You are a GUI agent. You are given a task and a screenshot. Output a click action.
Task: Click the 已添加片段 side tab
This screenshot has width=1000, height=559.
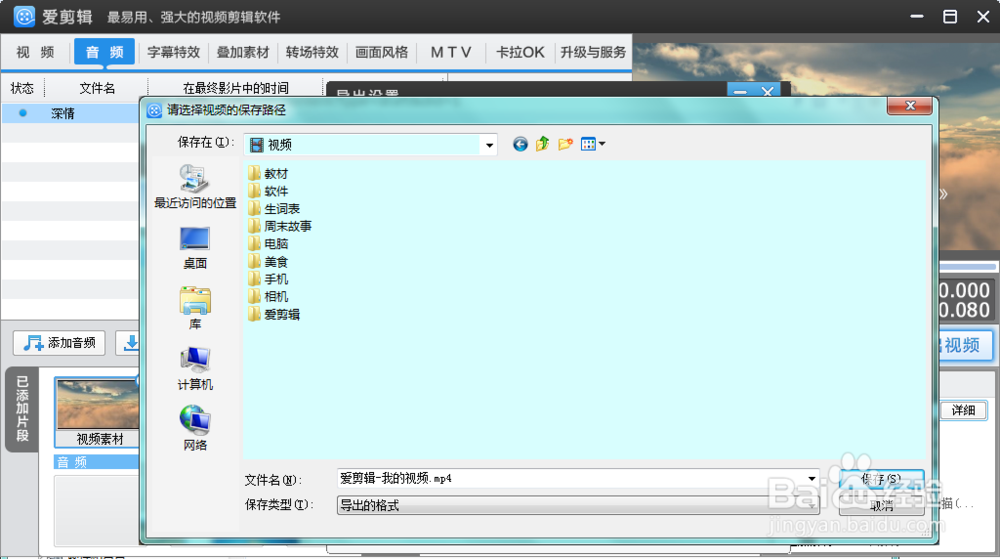pos(22,409)
